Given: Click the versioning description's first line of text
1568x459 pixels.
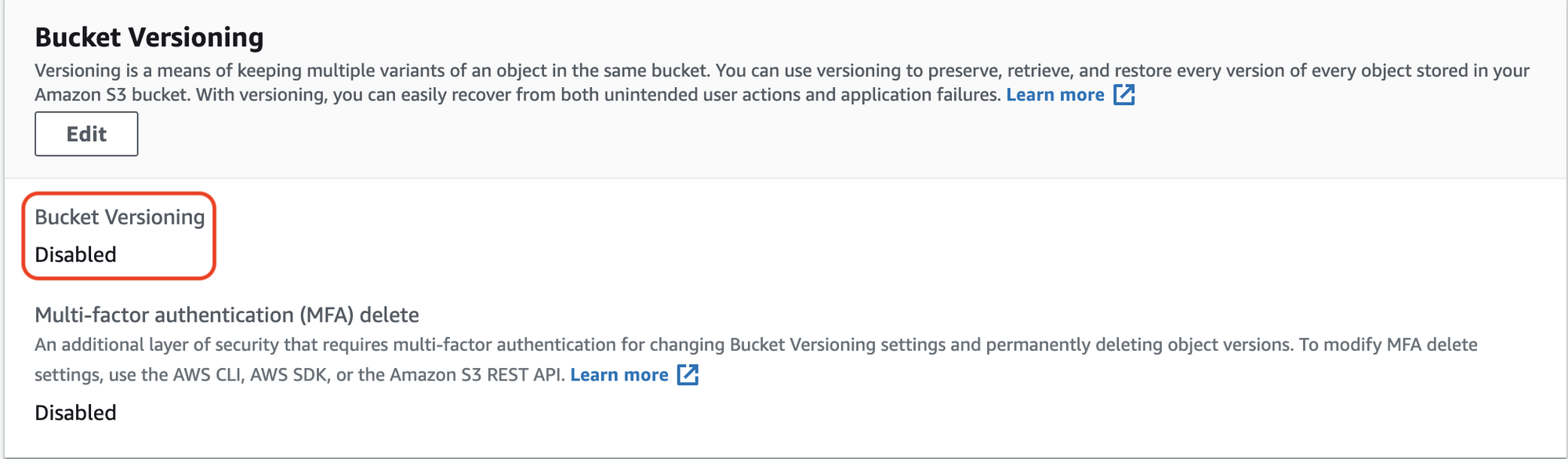Looking at the screenshot, I should click(x=782, y=71).
